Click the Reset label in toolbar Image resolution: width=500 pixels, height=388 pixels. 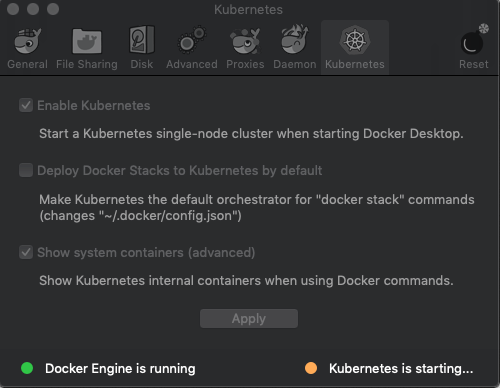click(x=474, y=64)
